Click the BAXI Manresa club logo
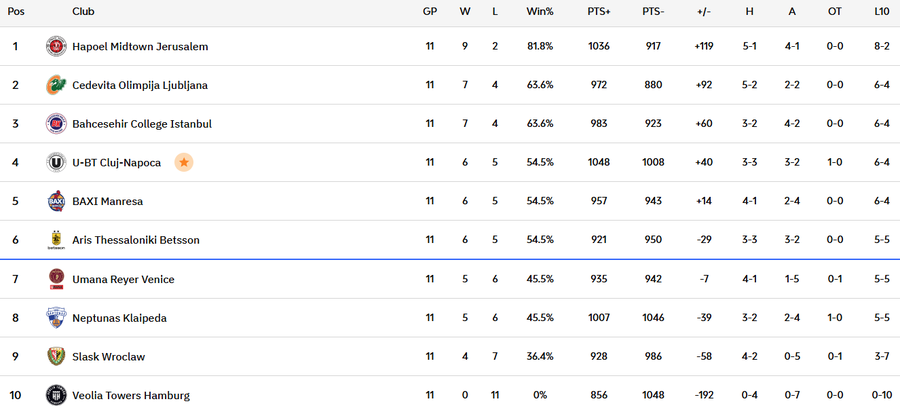The width and height of the screenshot is (900, 410). [x=57, y=201]
